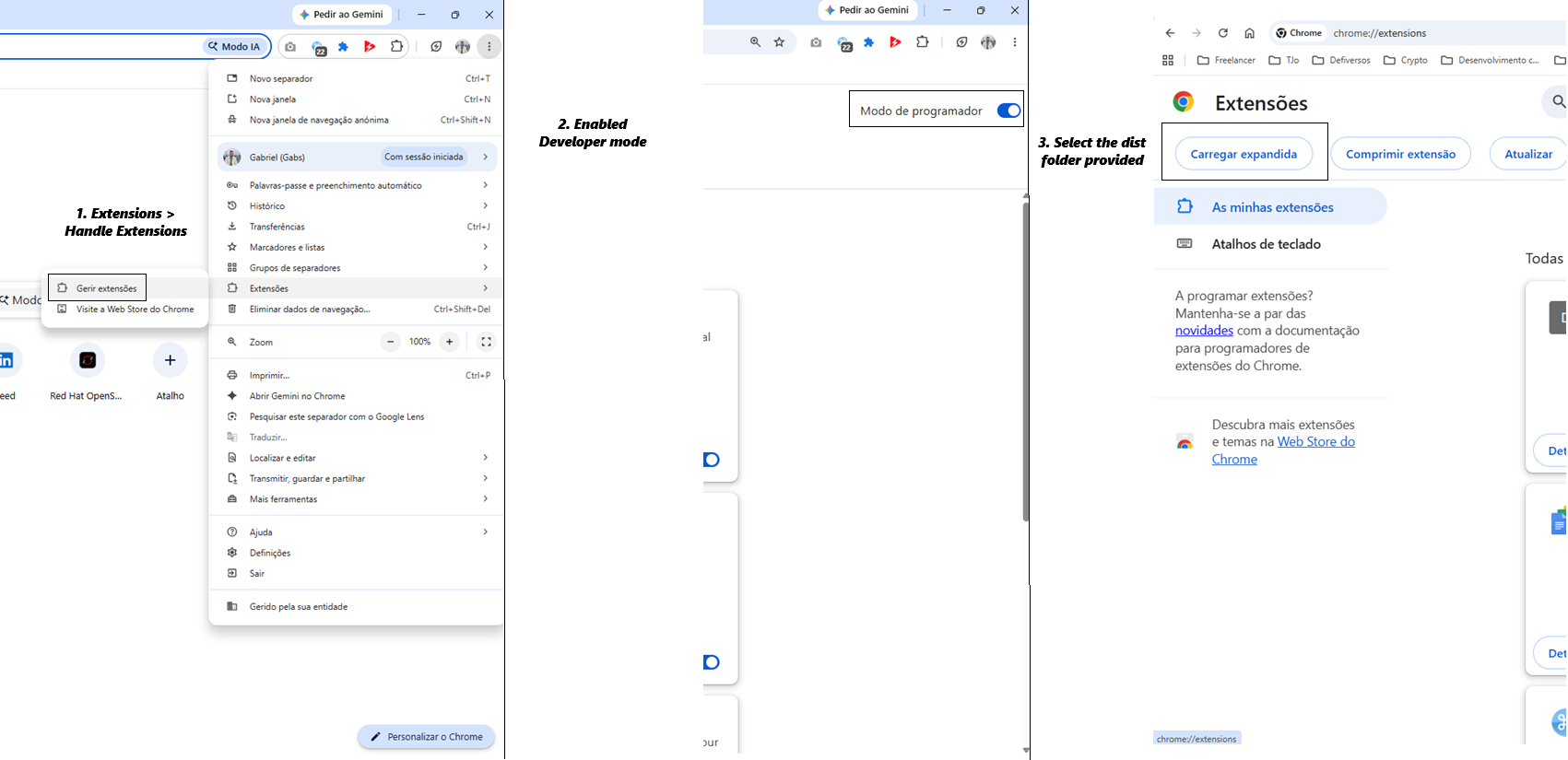Open the Defiversos bookmark folder
The width and height of the screenshot is (1568, 760).
pyautogui.click(x=1341, y=60)
